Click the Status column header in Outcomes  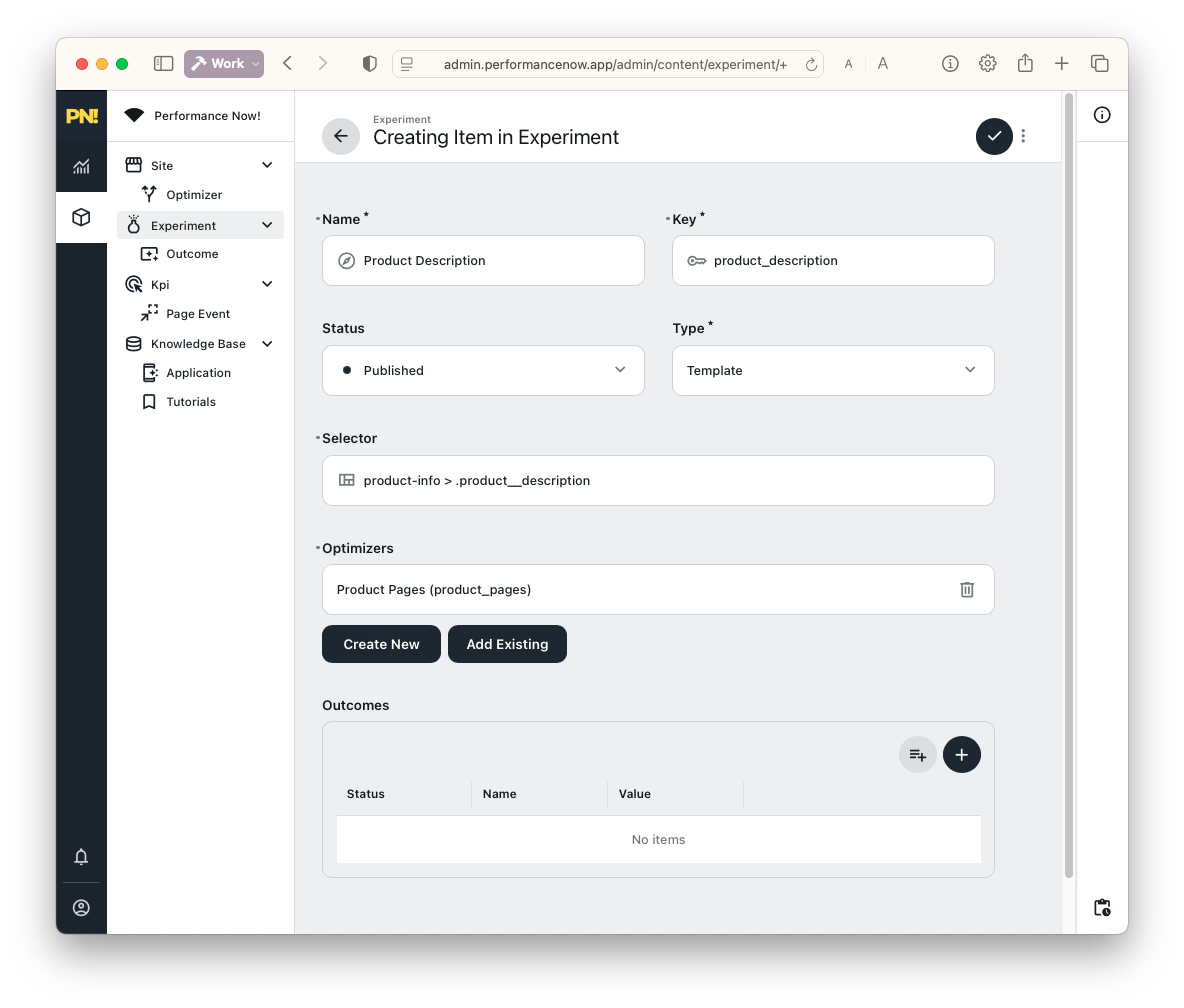coord(365,794)
